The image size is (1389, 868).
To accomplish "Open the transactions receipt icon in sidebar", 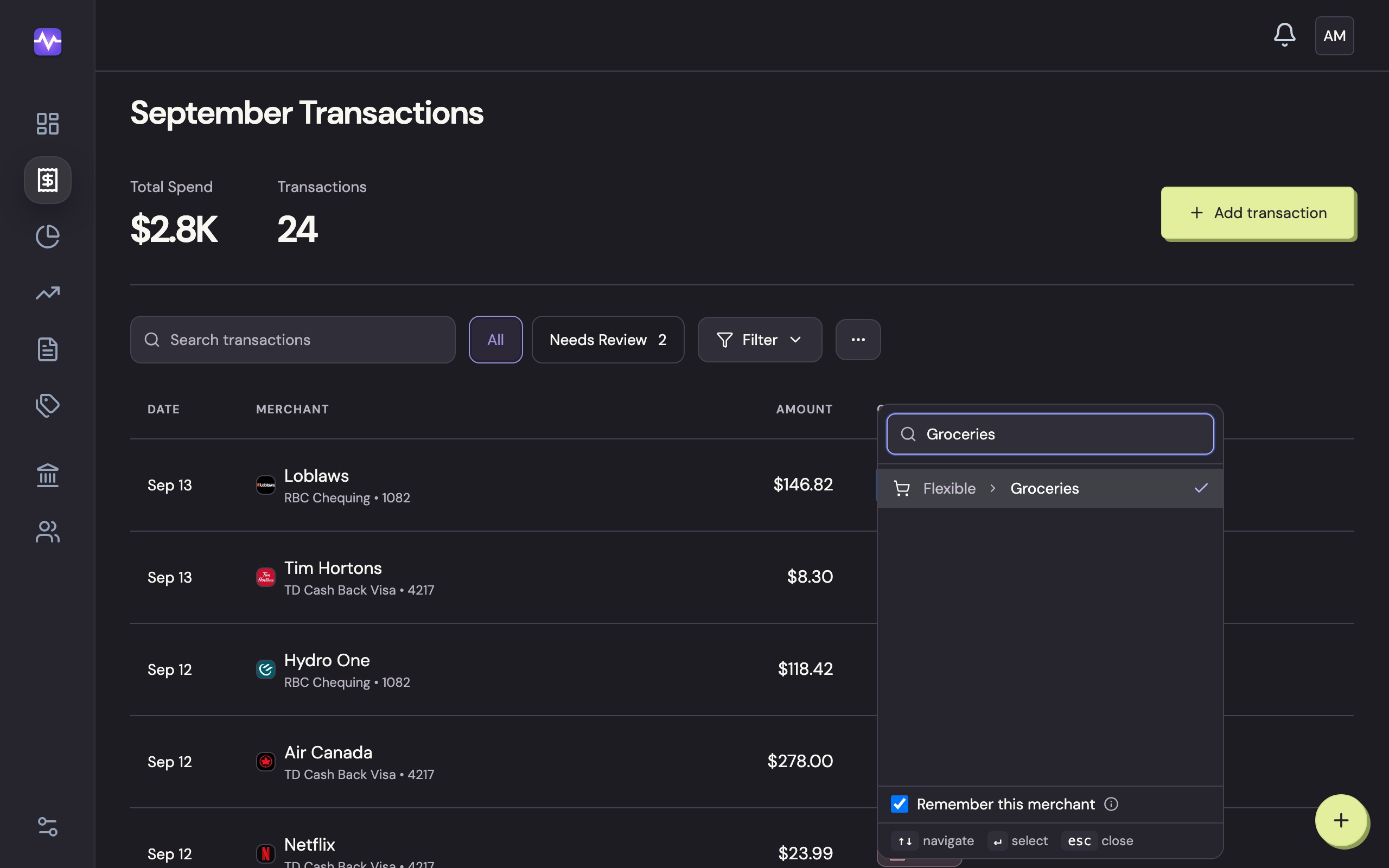I will click(48, 180).
